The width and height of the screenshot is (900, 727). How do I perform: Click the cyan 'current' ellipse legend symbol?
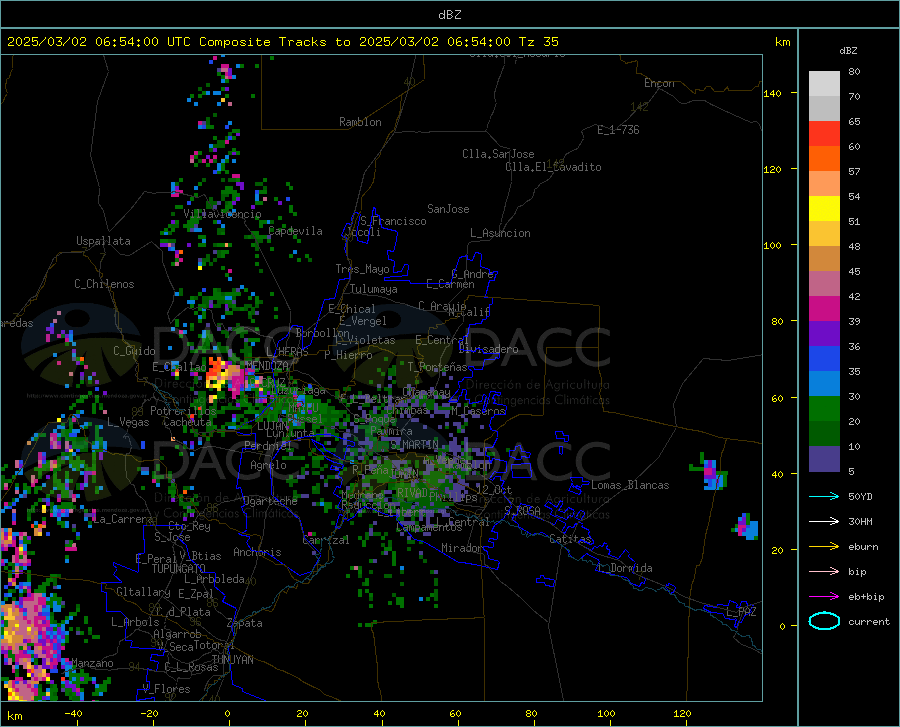(824, 621)
